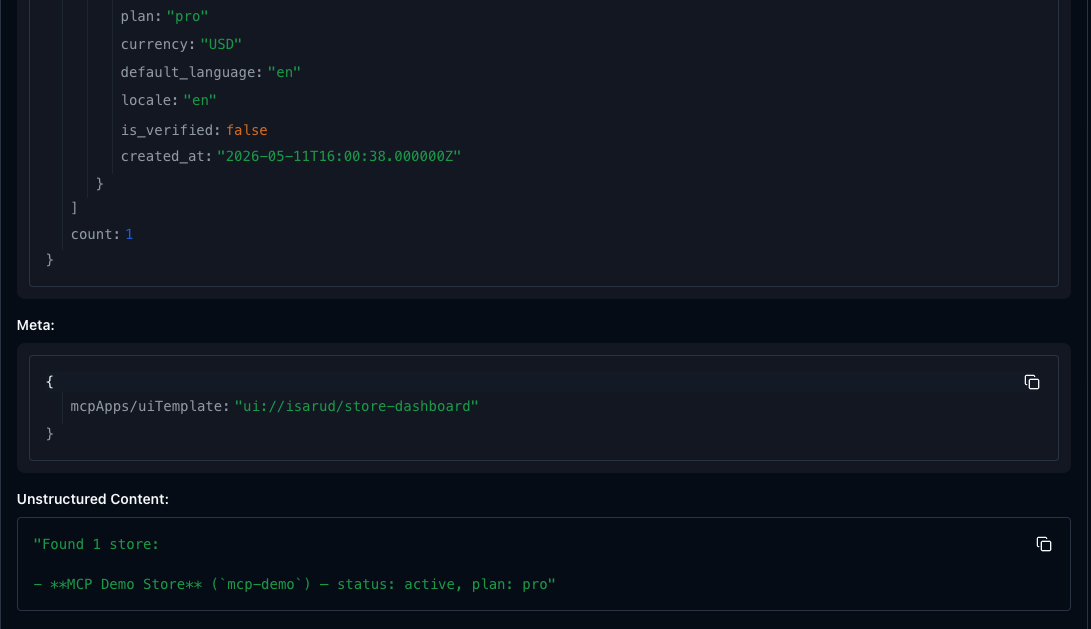Select the ui://isarud/store-dashboard template value
Screen dimensions: 1091x629
pos(356,406)
